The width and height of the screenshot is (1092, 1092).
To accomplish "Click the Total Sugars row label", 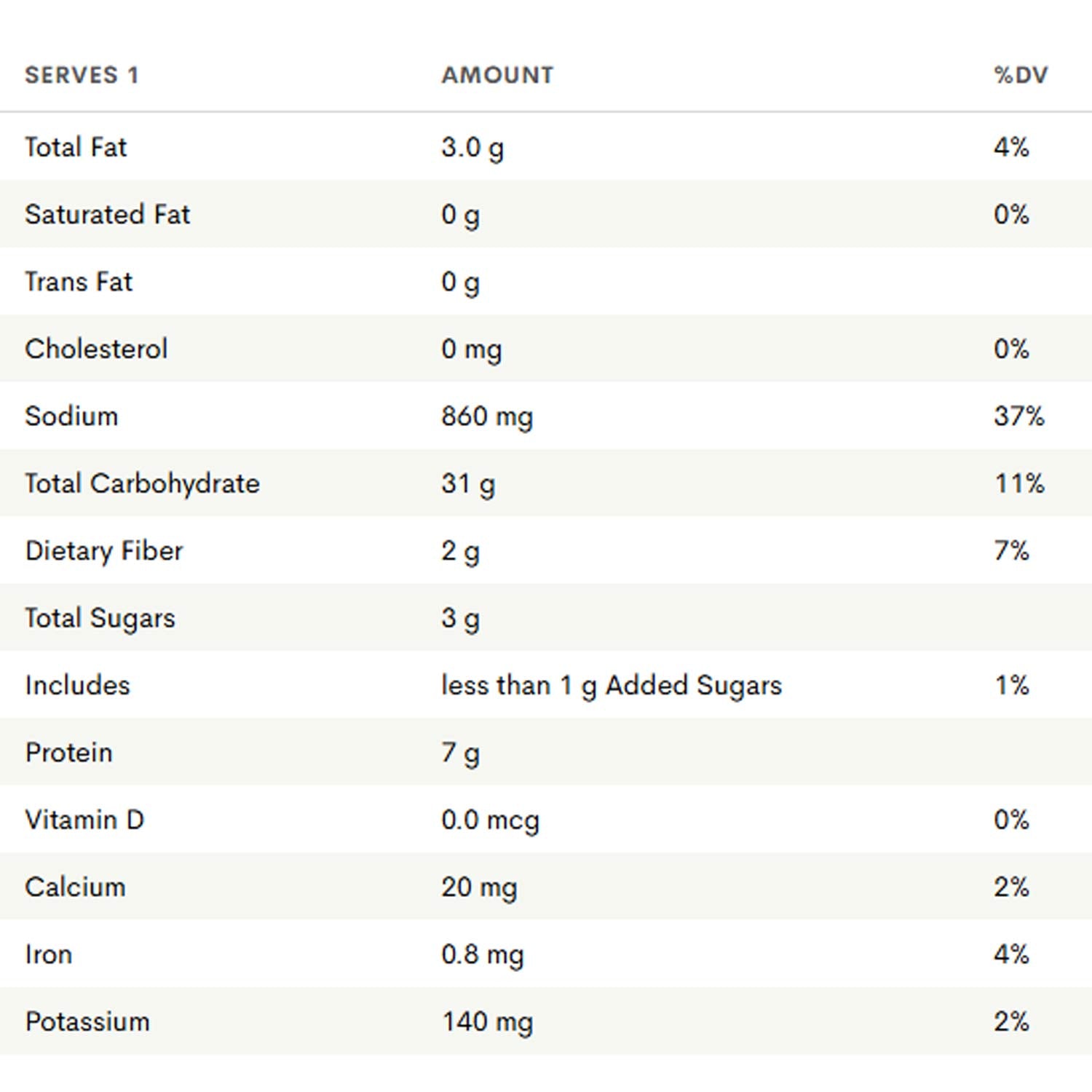I will click(100, 618).
